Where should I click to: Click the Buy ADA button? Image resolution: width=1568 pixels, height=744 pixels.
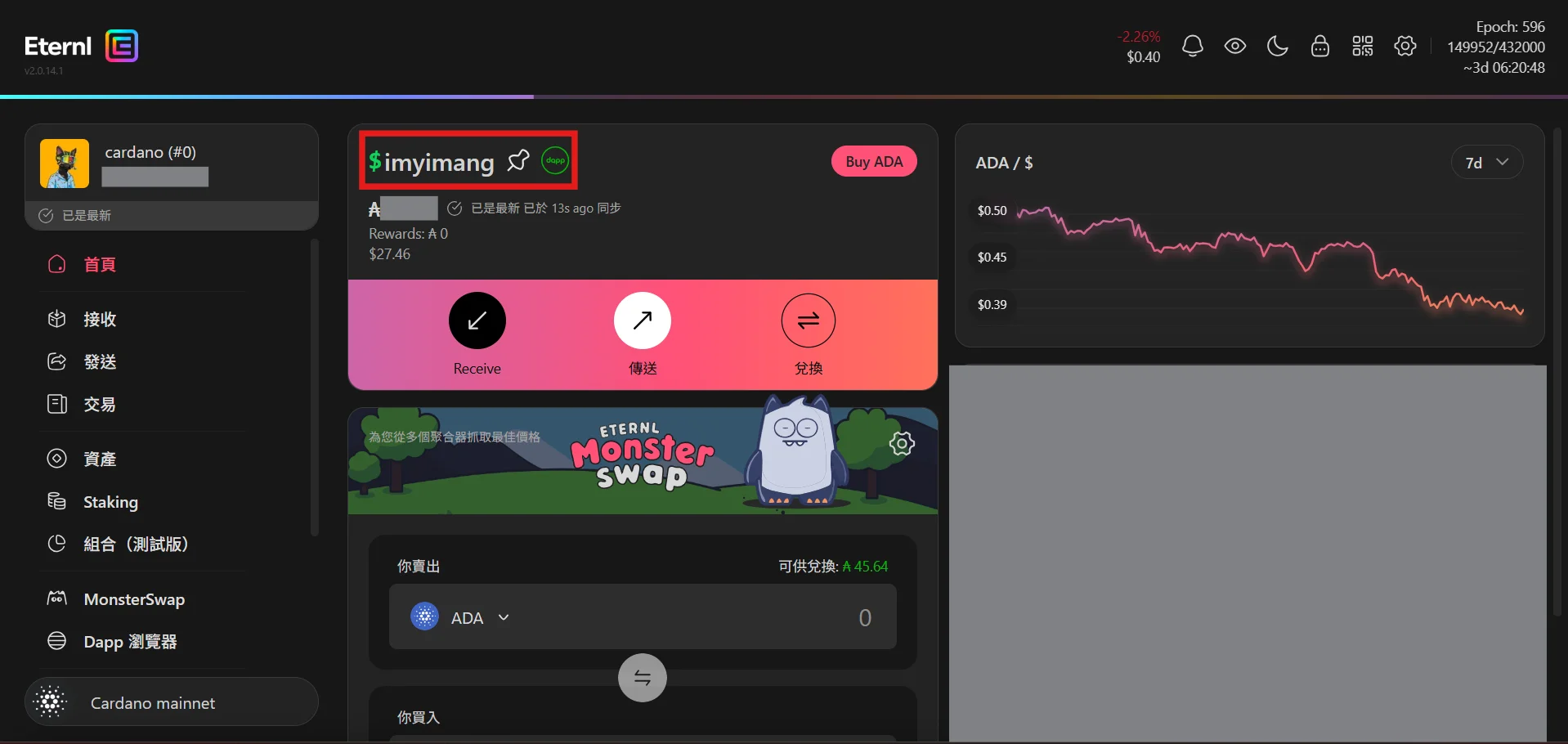[874, 162]
